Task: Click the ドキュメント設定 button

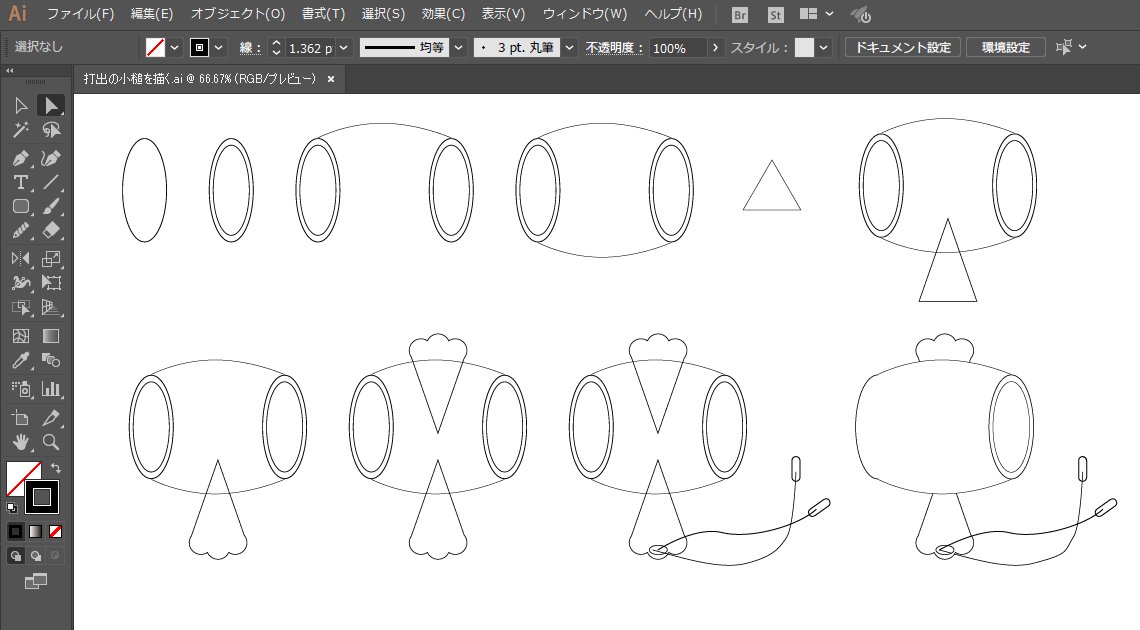Action: coord(903,47)
